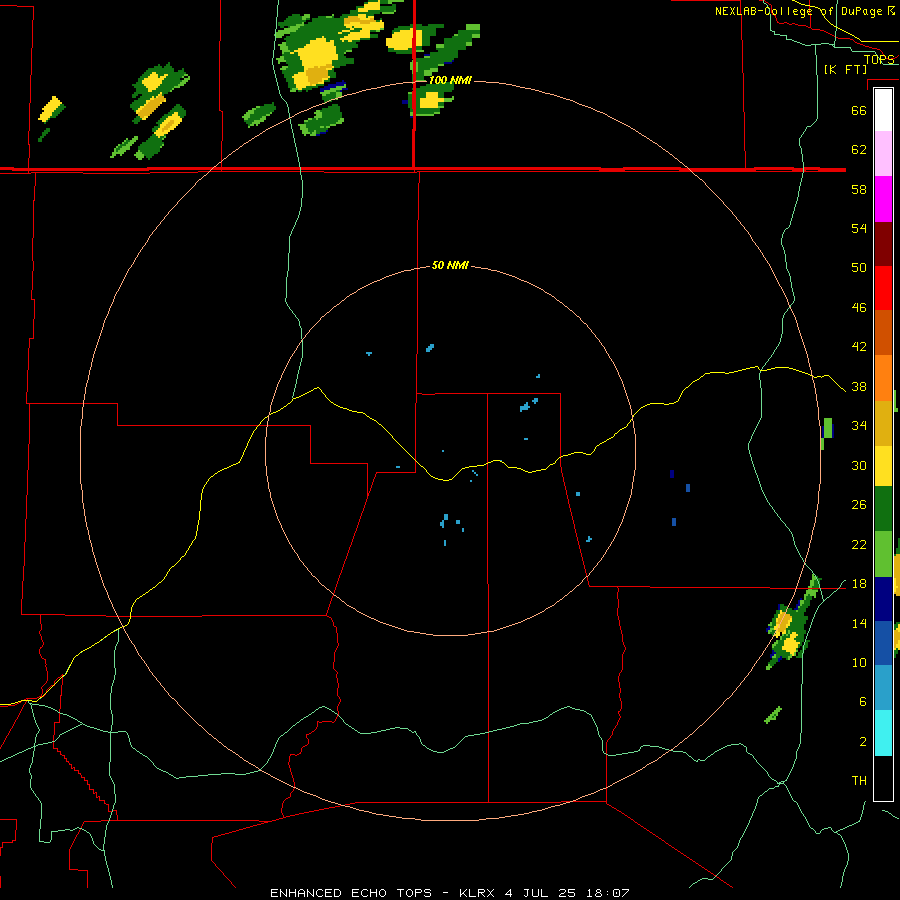Select the bright orange swatch in the color scale
900x900 pixels.
(883, 378)
